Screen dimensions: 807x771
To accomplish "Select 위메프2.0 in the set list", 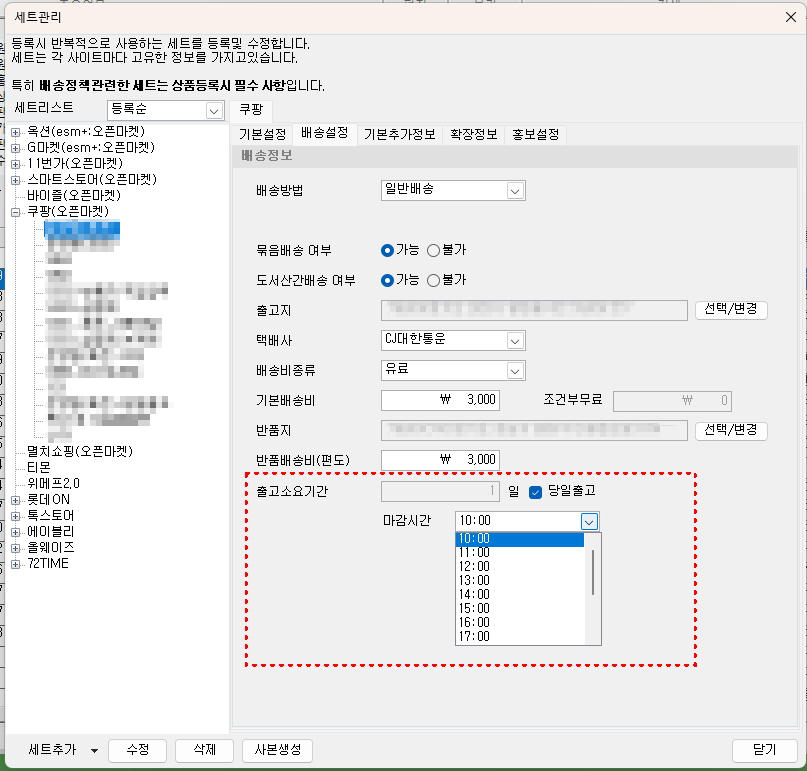I will [53, 483].
